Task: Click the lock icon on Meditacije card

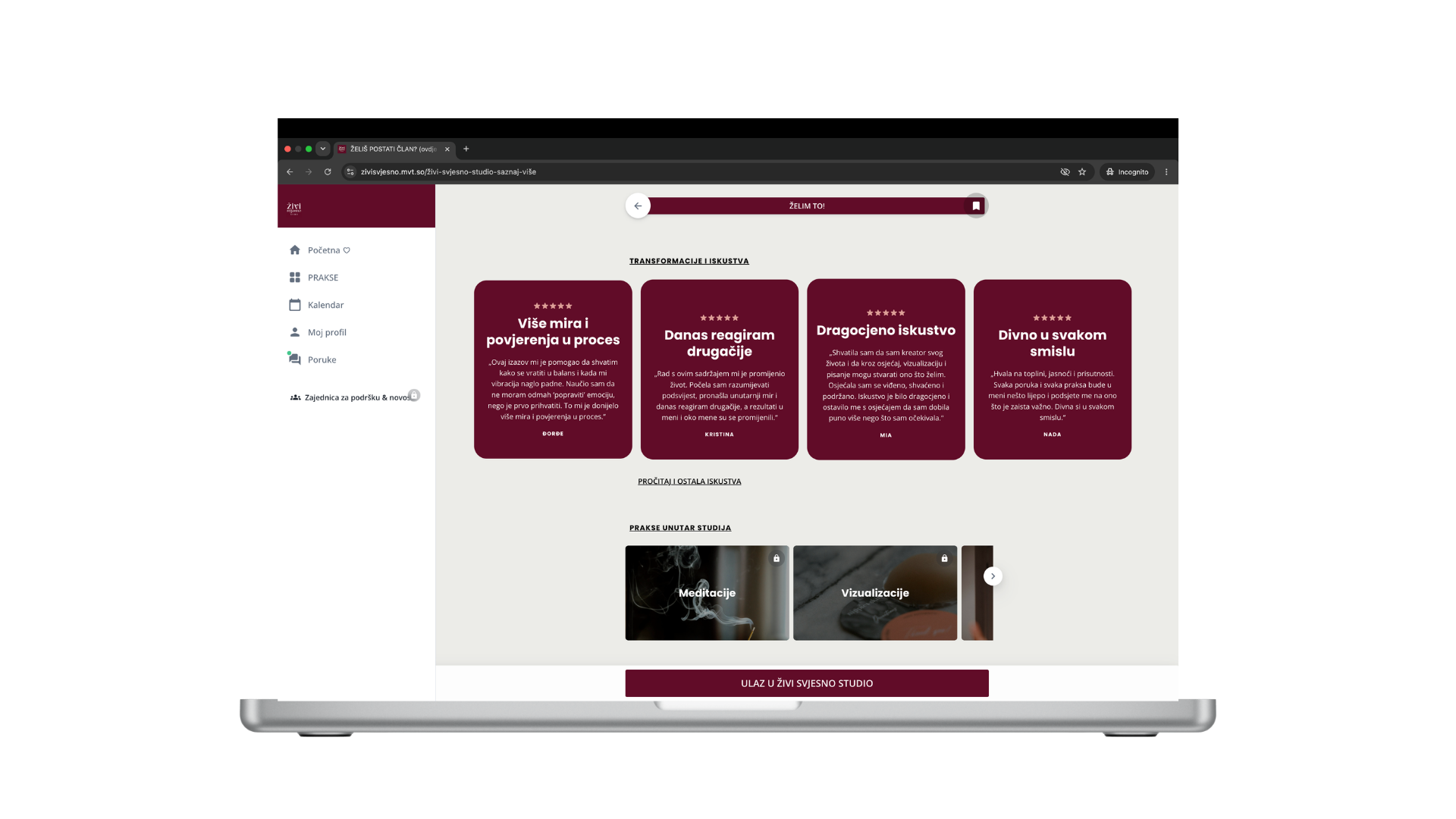Action: tap(777, 558)
